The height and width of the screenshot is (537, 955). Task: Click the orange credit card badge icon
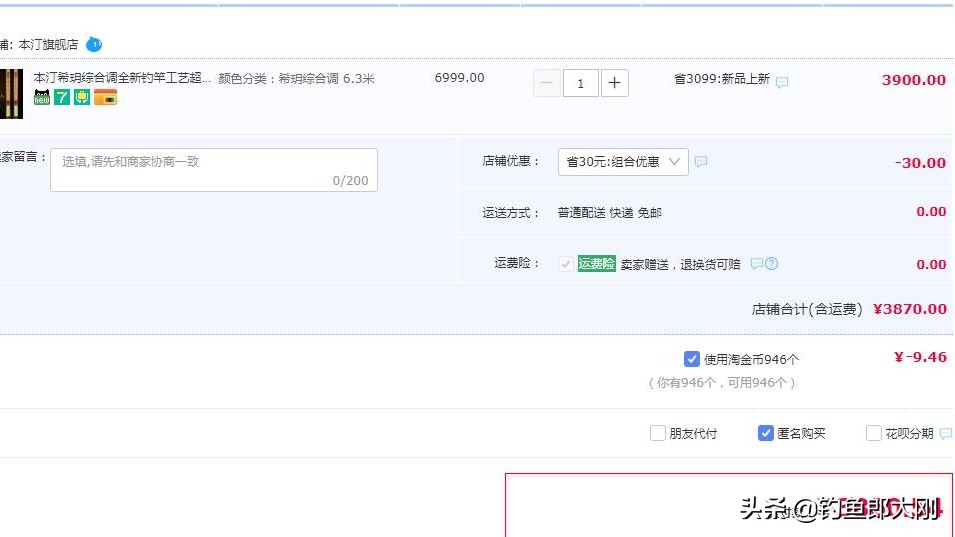tap(105, 97)
